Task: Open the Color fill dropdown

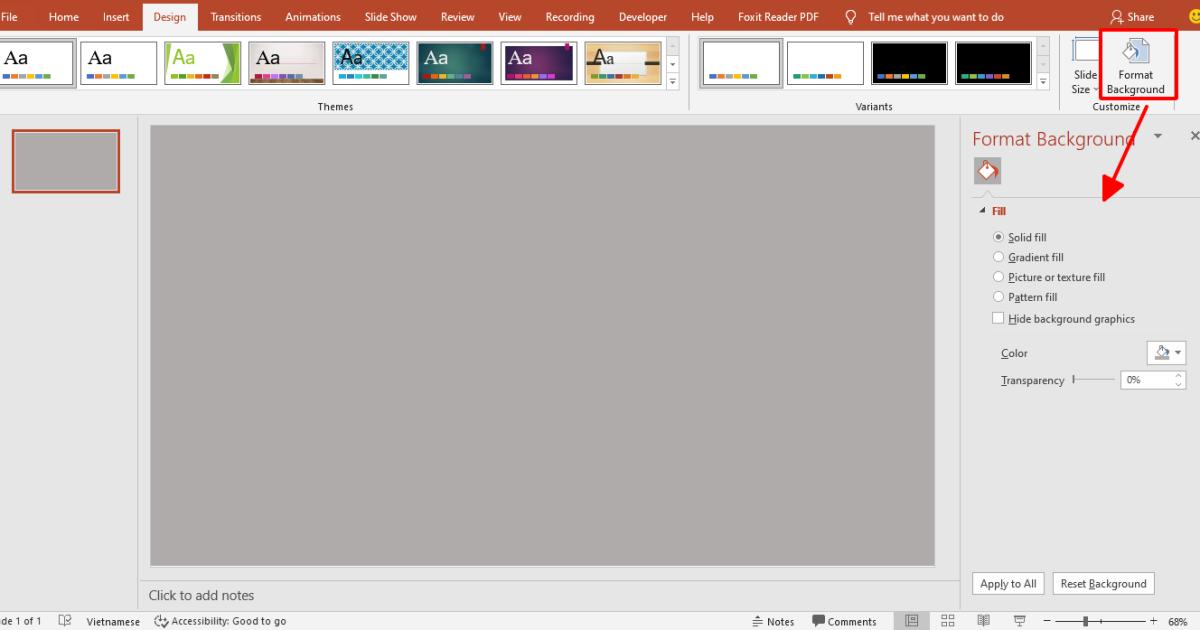Action: 1166,352
